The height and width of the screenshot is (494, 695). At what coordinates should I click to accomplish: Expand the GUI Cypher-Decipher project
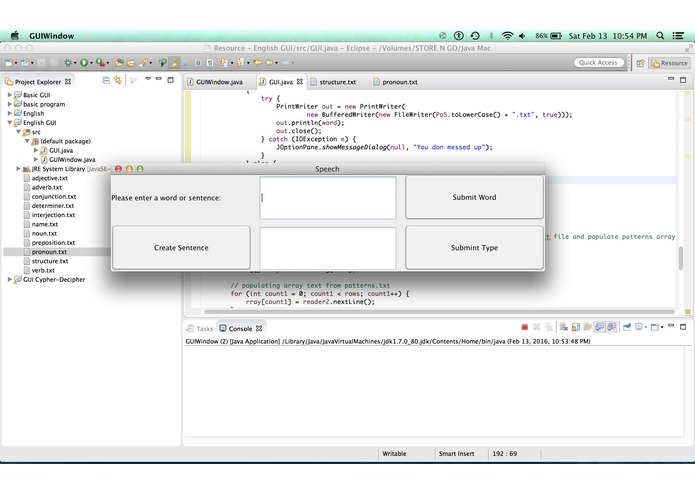click(x=9, y=279)
